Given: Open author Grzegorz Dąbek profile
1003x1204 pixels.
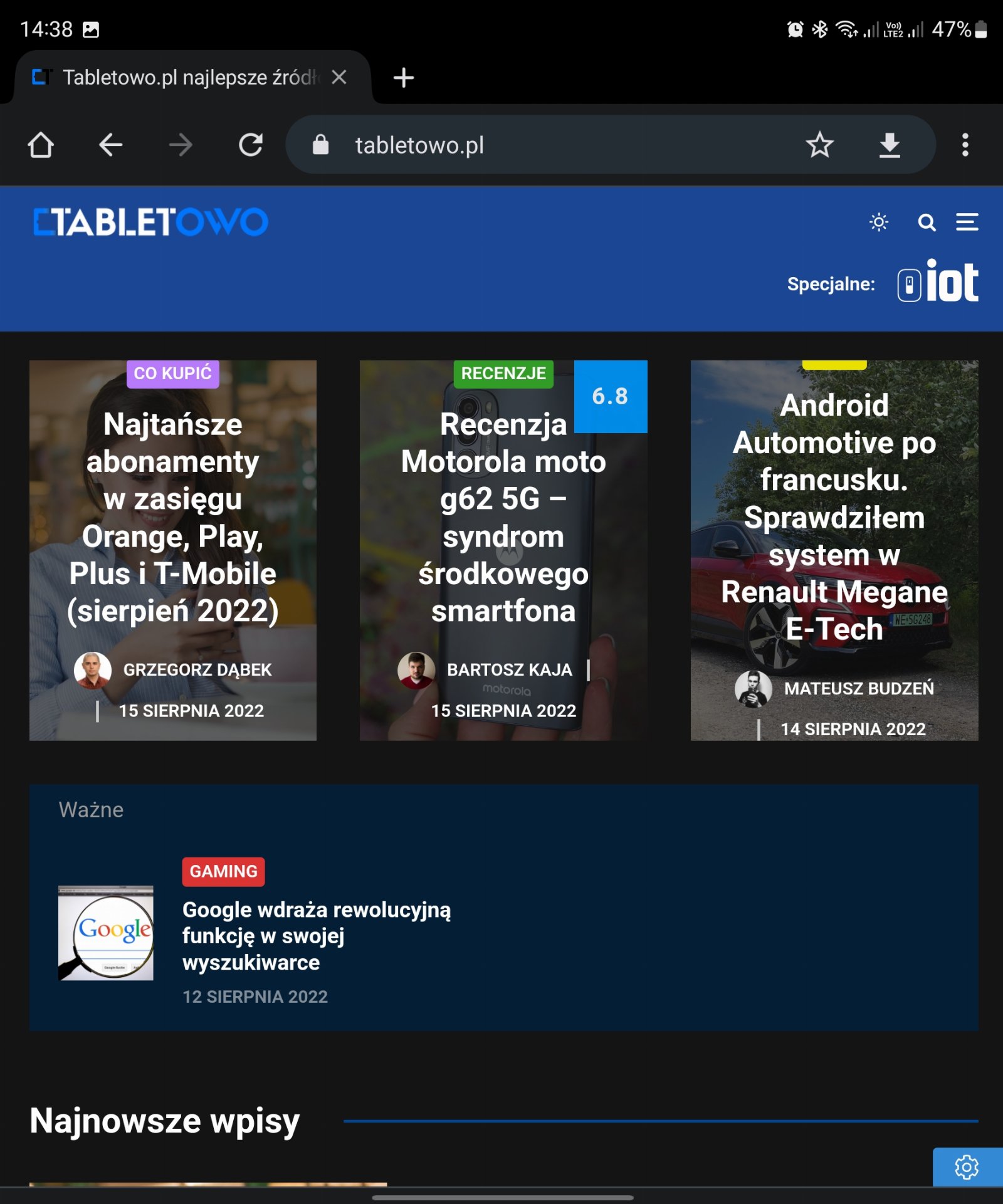Looking at the screenshot, I should click(x=197, y=670).
